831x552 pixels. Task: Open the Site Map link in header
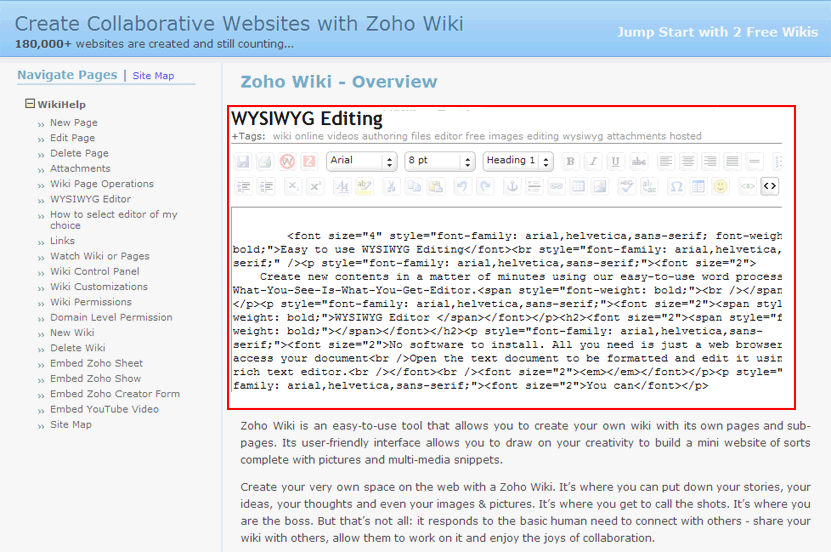(x=153, y=76)
